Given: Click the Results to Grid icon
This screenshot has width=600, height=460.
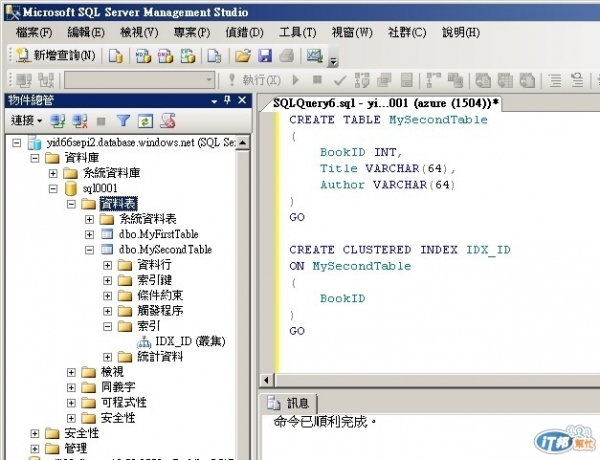Looking at the screenshot, I should [505, 80].
